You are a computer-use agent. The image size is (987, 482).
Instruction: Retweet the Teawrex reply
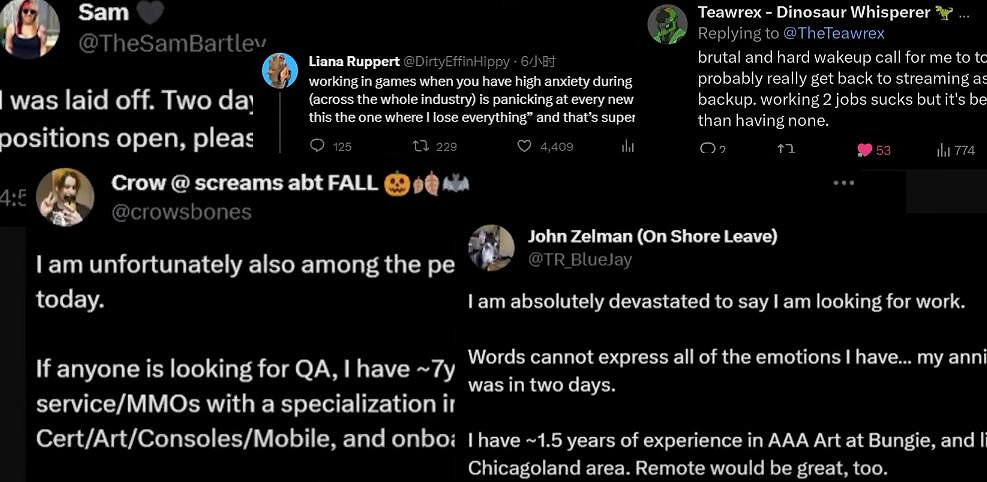pyautogui.click(x=786, y=150)
